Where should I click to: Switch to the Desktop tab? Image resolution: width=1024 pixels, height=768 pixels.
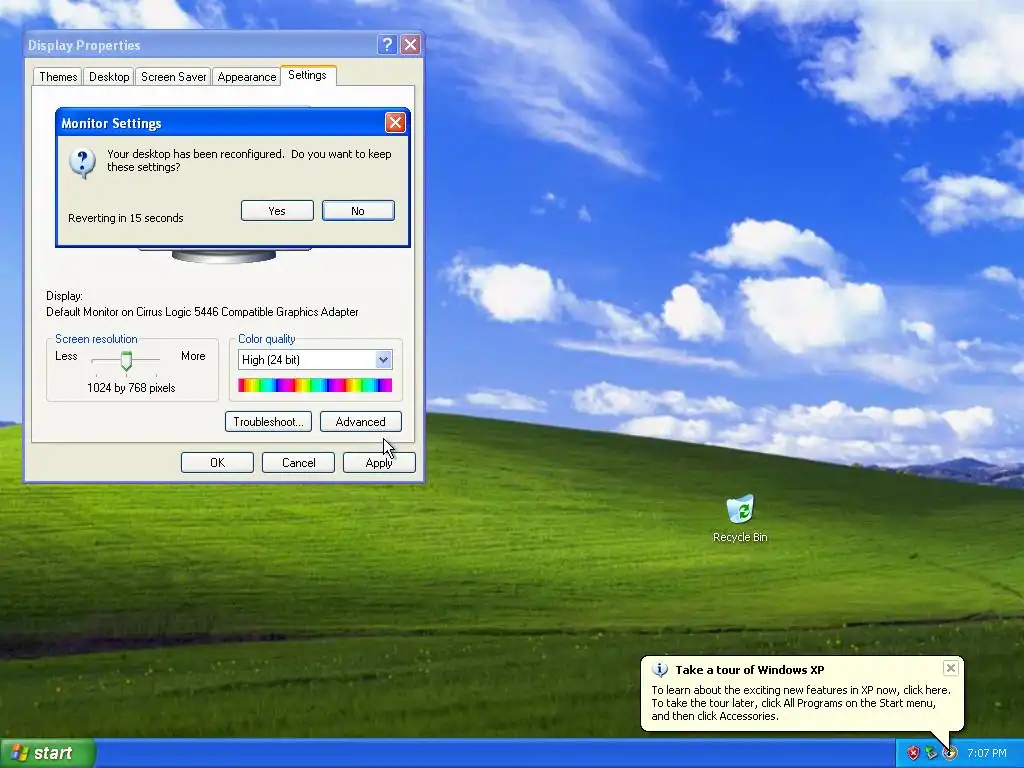click(109, 76)
